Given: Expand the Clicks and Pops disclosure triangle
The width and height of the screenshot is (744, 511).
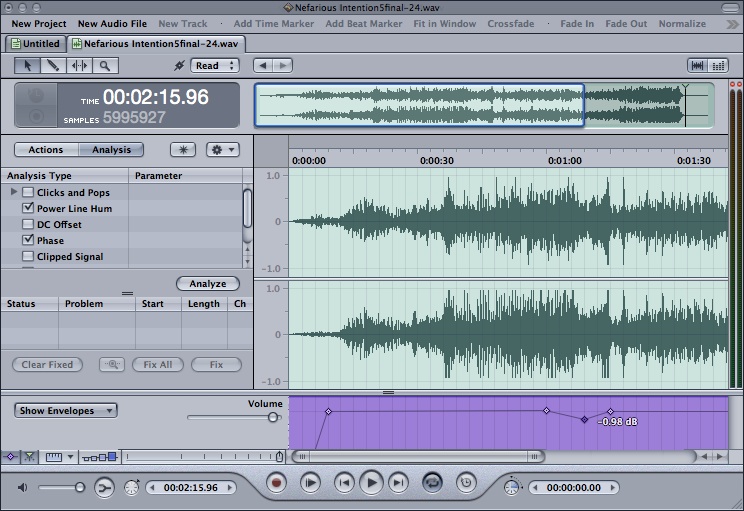Looking at the screenshot, I should pos(14,192).
